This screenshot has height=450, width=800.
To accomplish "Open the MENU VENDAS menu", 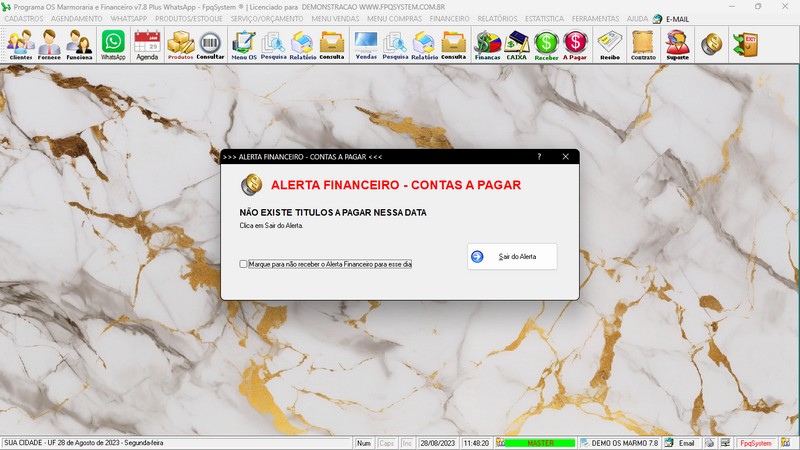I will [335, 19].
